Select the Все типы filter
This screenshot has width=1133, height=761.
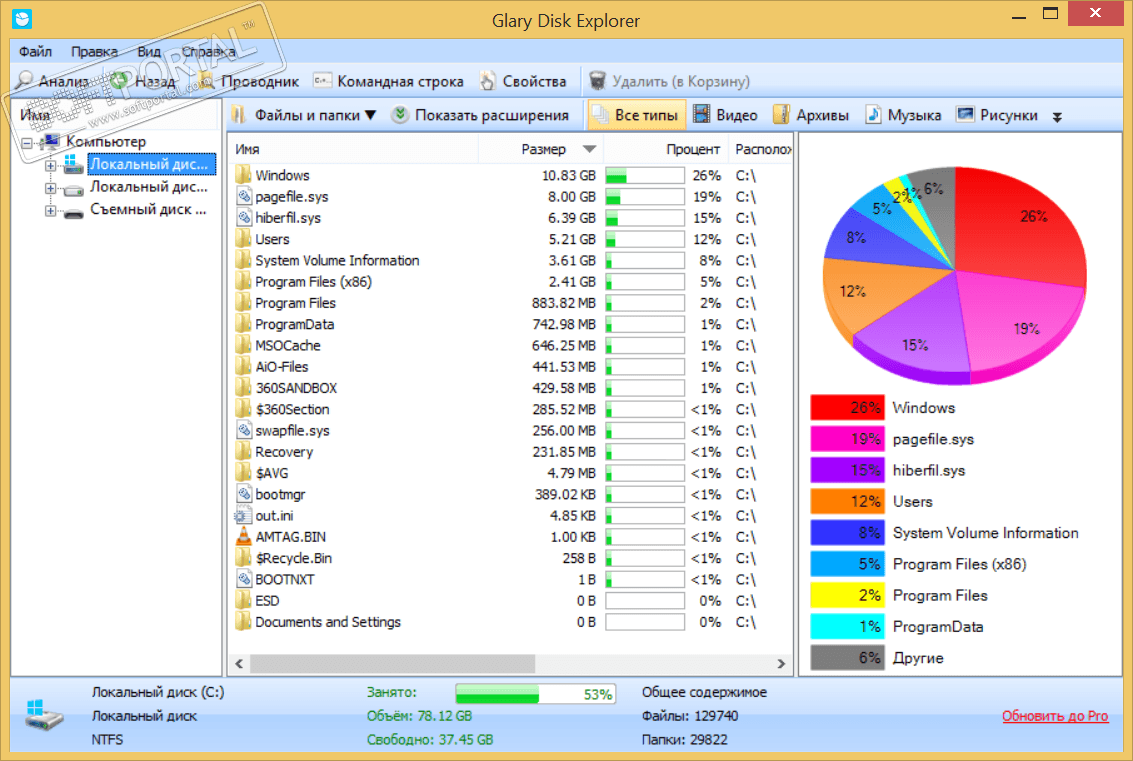pos(635,115)
